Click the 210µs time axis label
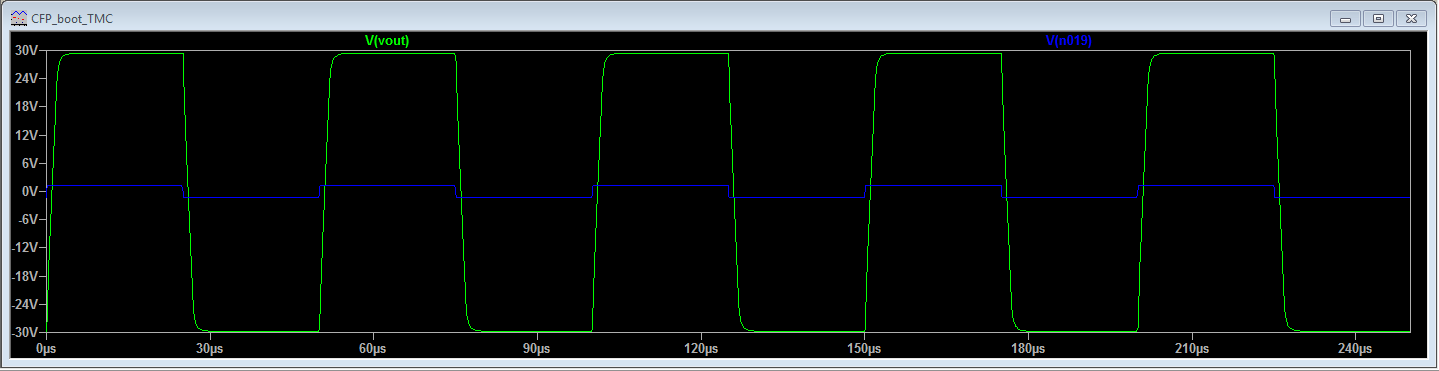 [x=1192, y=349]
